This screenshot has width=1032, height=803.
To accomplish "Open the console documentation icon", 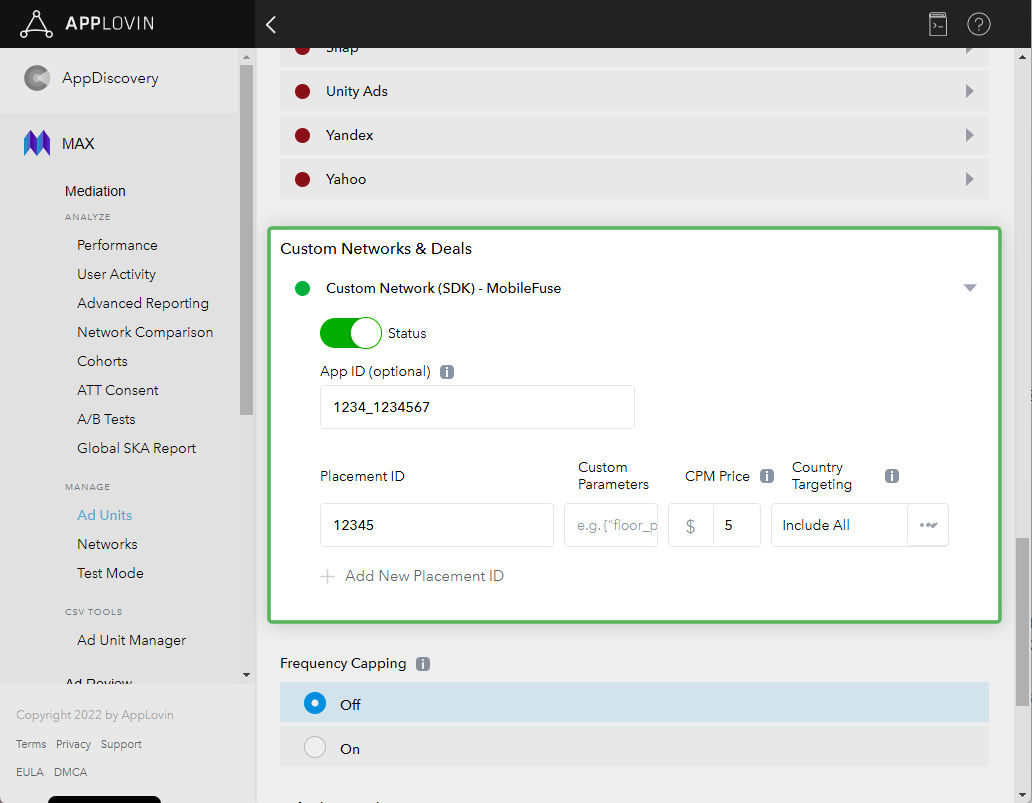I will 938,24.
